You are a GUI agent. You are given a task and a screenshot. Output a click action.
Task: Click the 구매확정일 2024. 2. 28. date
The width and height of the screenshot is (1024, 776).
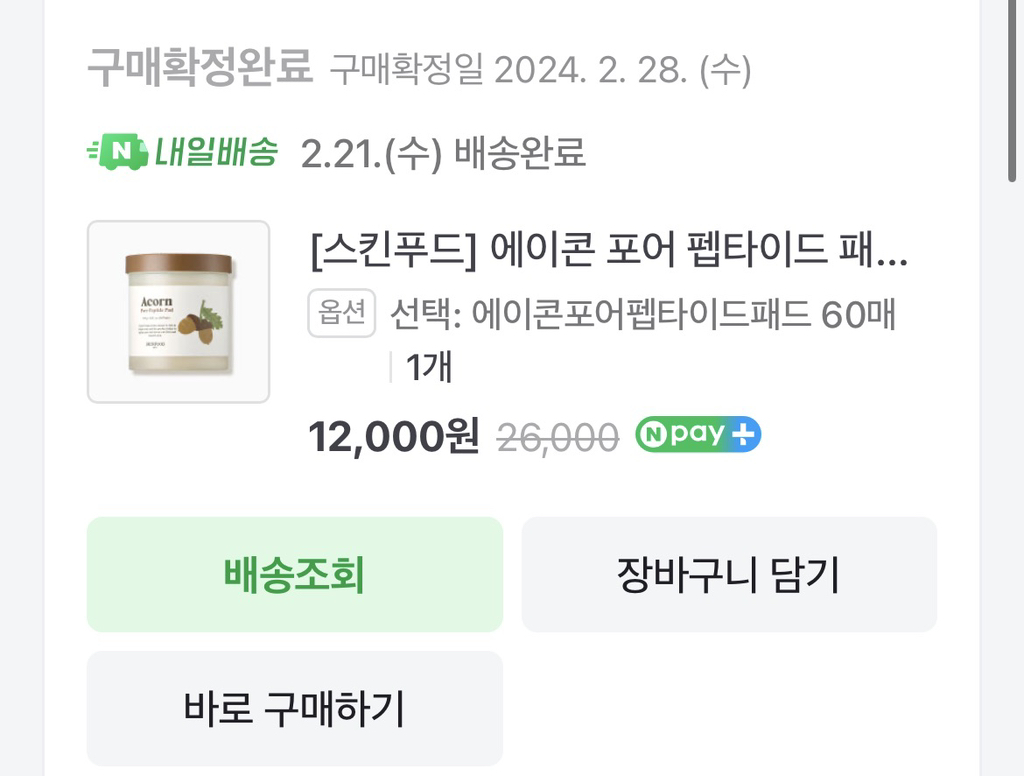540,70
